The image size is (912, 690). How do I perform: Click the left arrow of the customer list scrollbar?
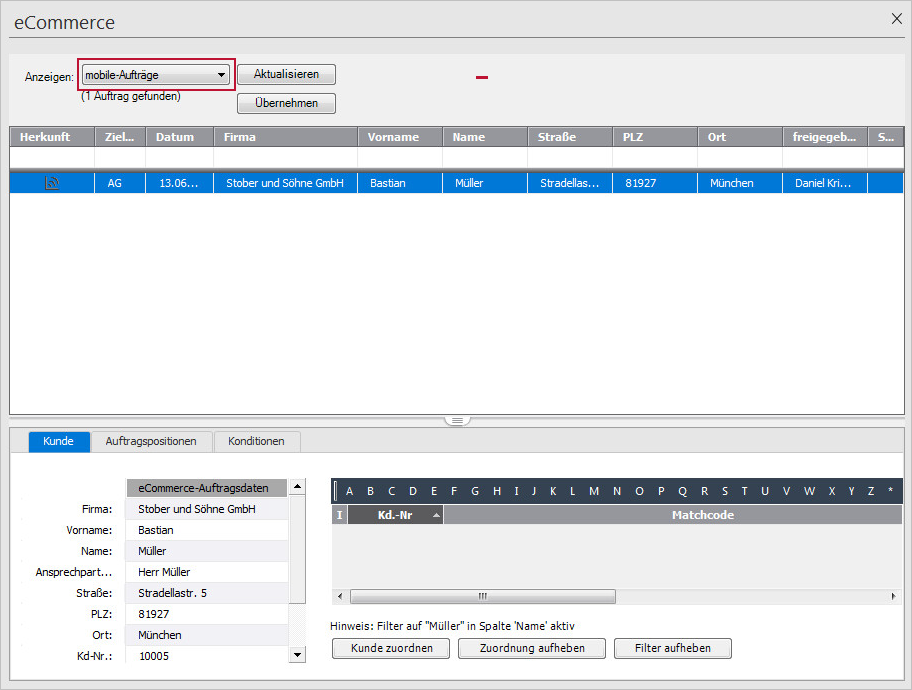(340, 596)
